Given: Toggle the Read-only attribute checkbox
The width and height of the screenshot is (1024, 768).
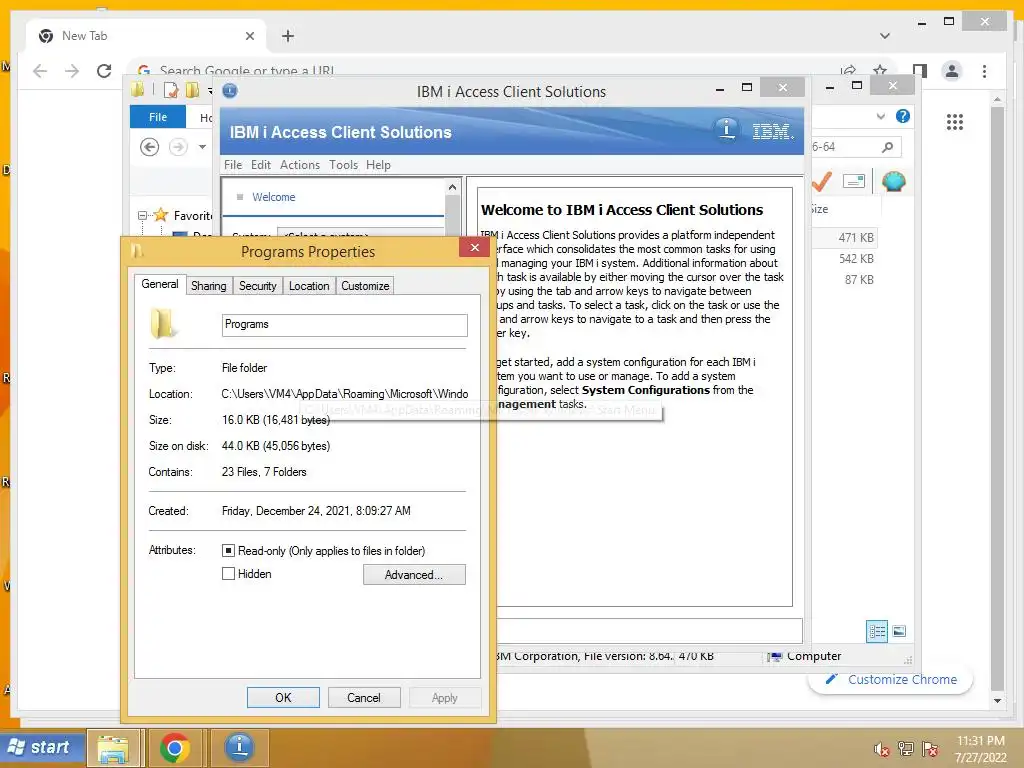Looking at the screenshot, I should point(228,551).
